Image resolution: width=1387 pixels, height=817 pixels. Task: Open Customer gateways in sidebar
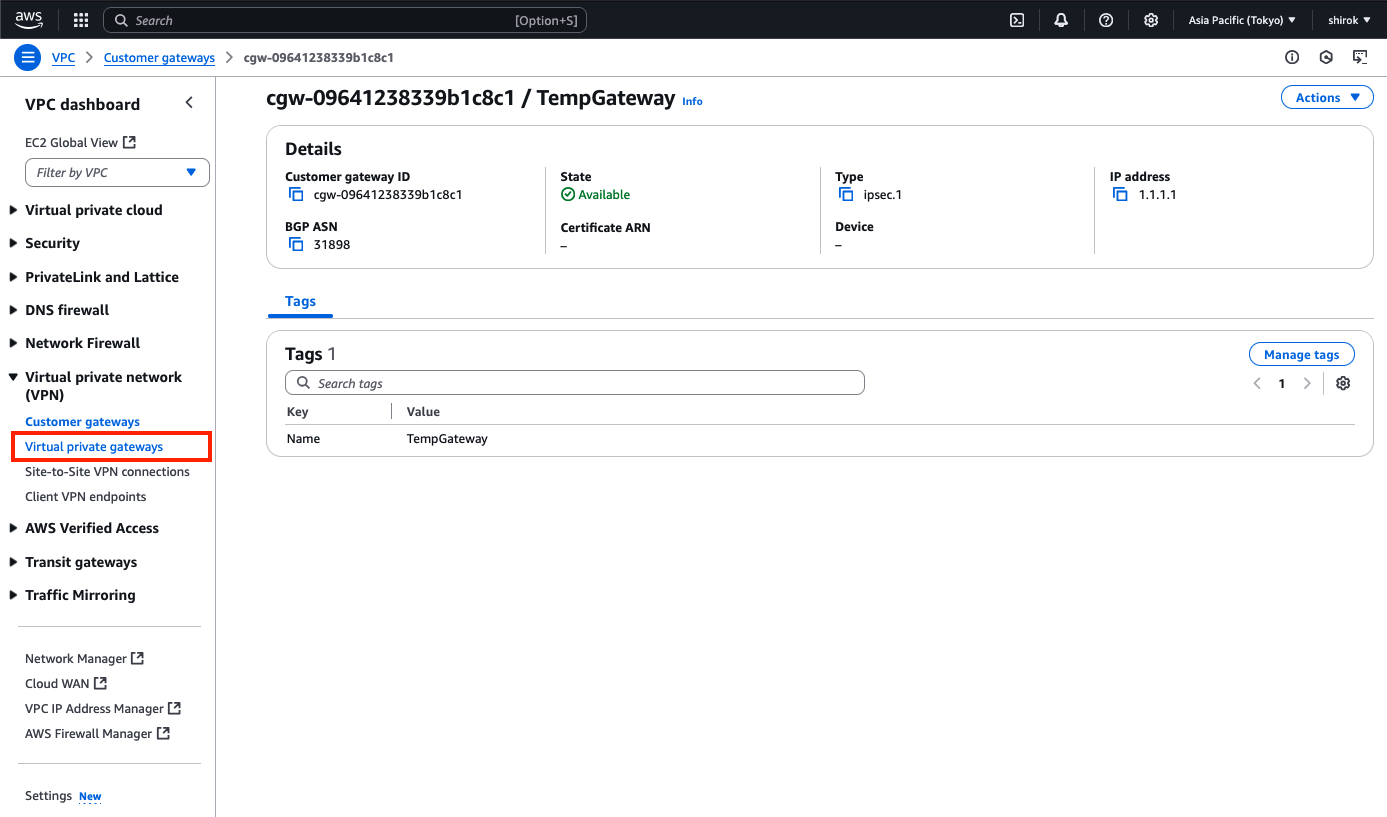82,422
